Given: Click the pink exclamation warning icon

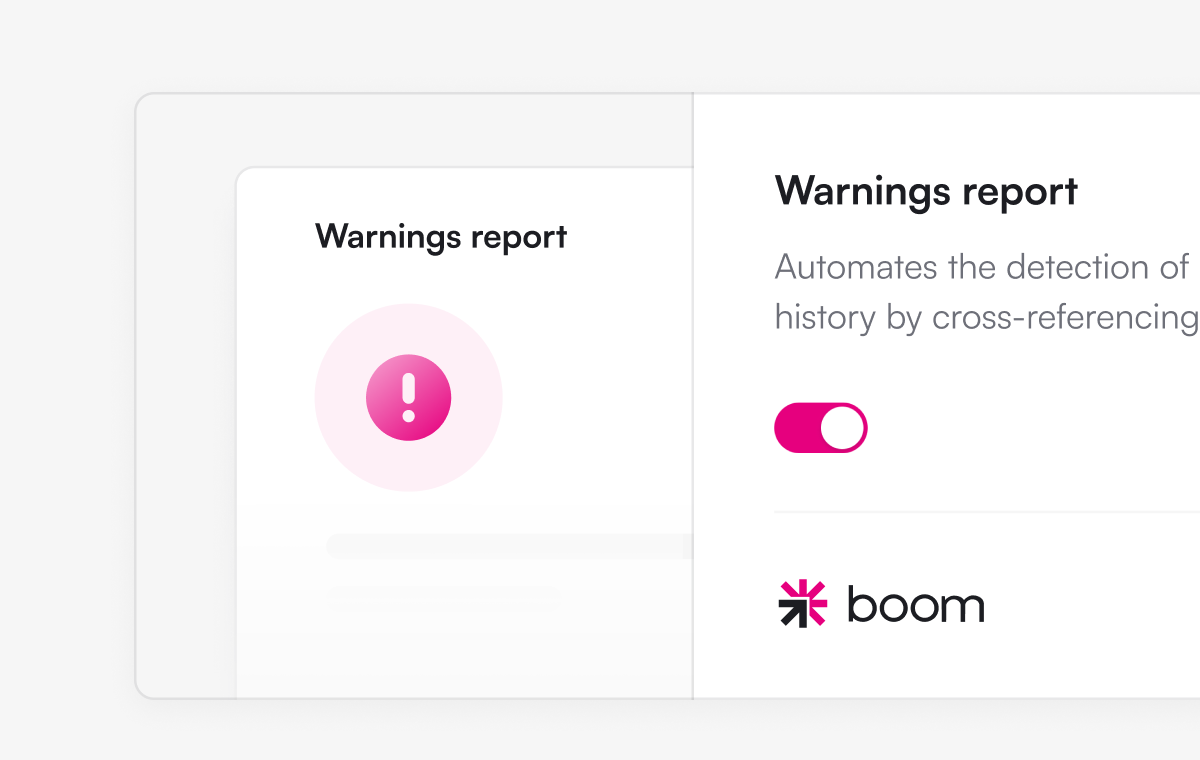Looking at the screenshot, I should click(x=408, y=397).
